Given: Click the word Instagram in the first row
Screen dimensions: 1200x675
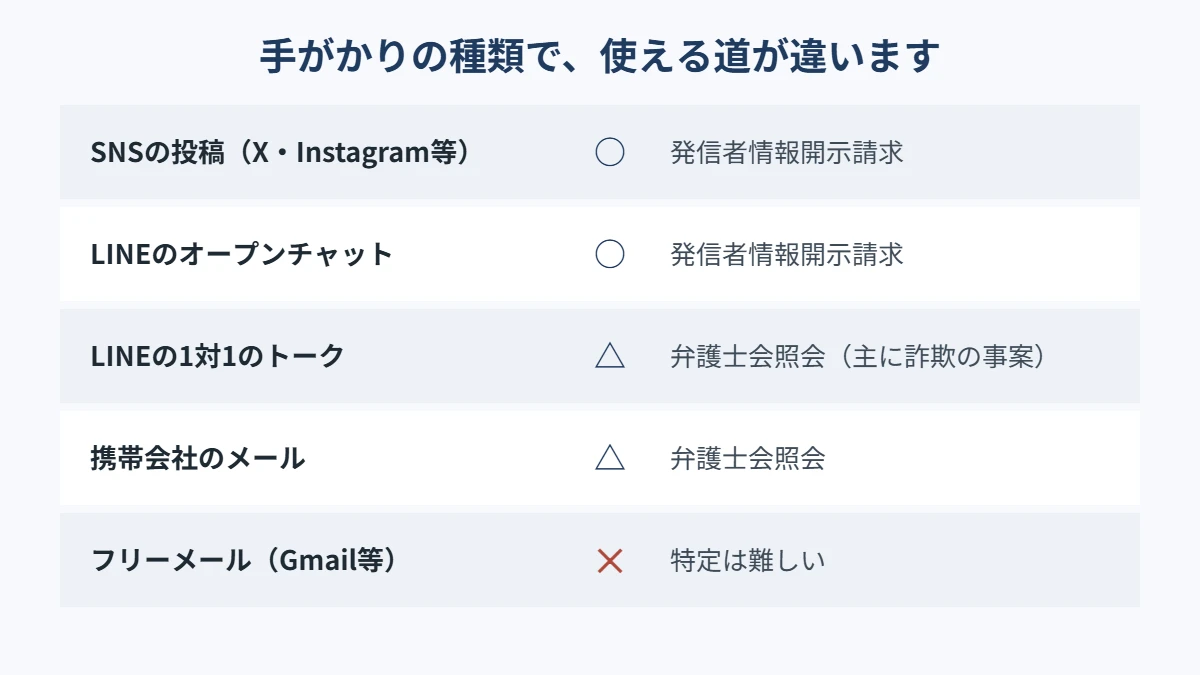Looking at the screenshot, I should coord(364,153).
